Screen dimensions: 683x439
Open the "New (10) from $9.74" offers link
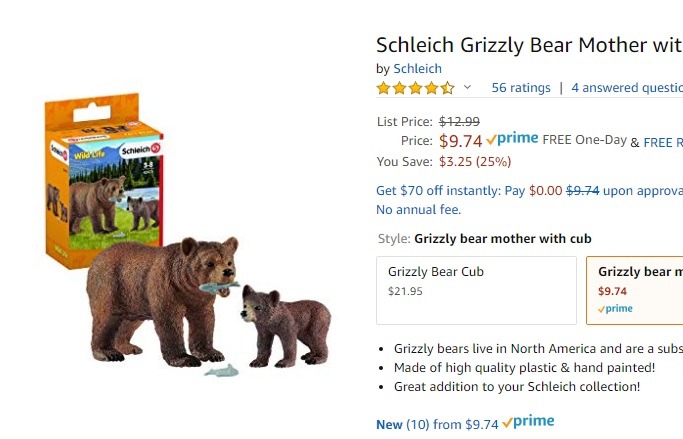(x=436, y=424)
